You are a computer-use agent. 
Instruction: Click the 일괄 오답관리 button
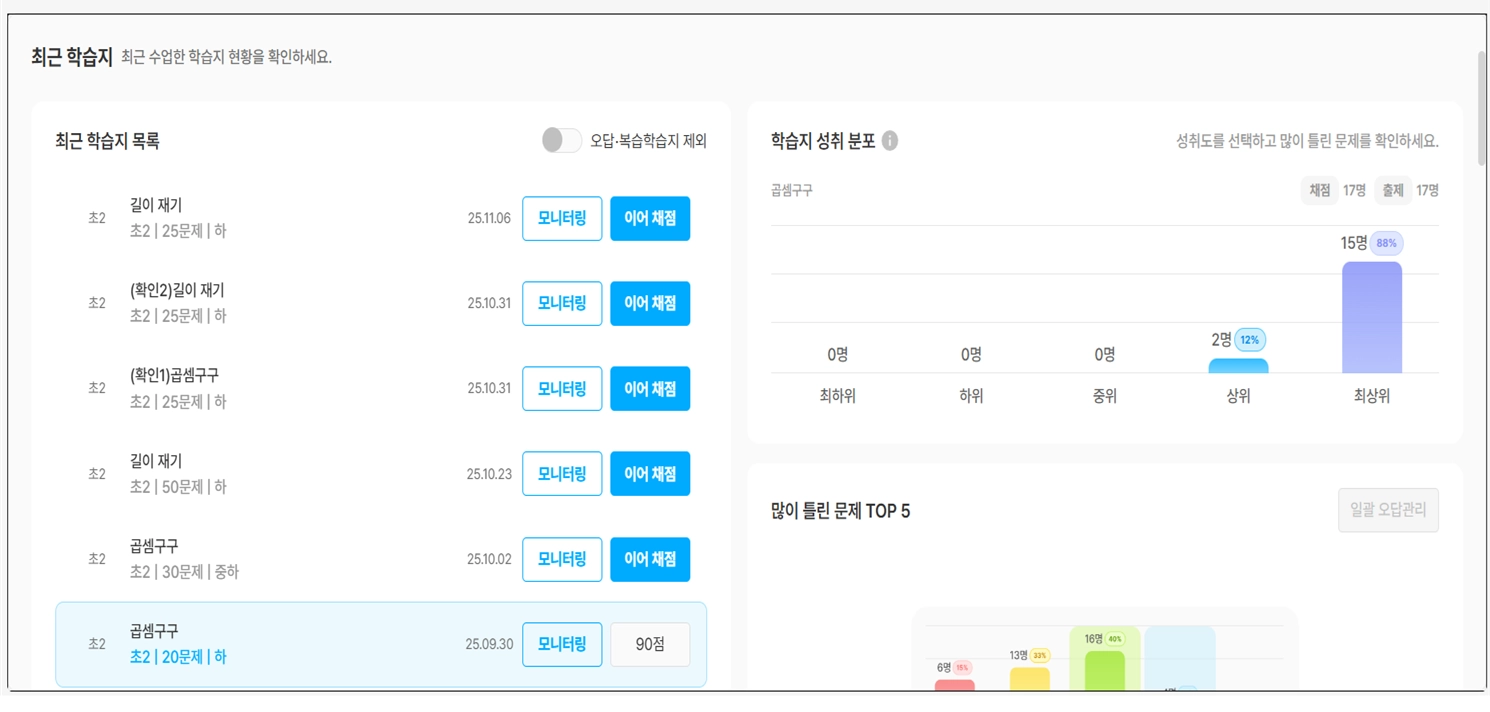(x=1388, y=510)
